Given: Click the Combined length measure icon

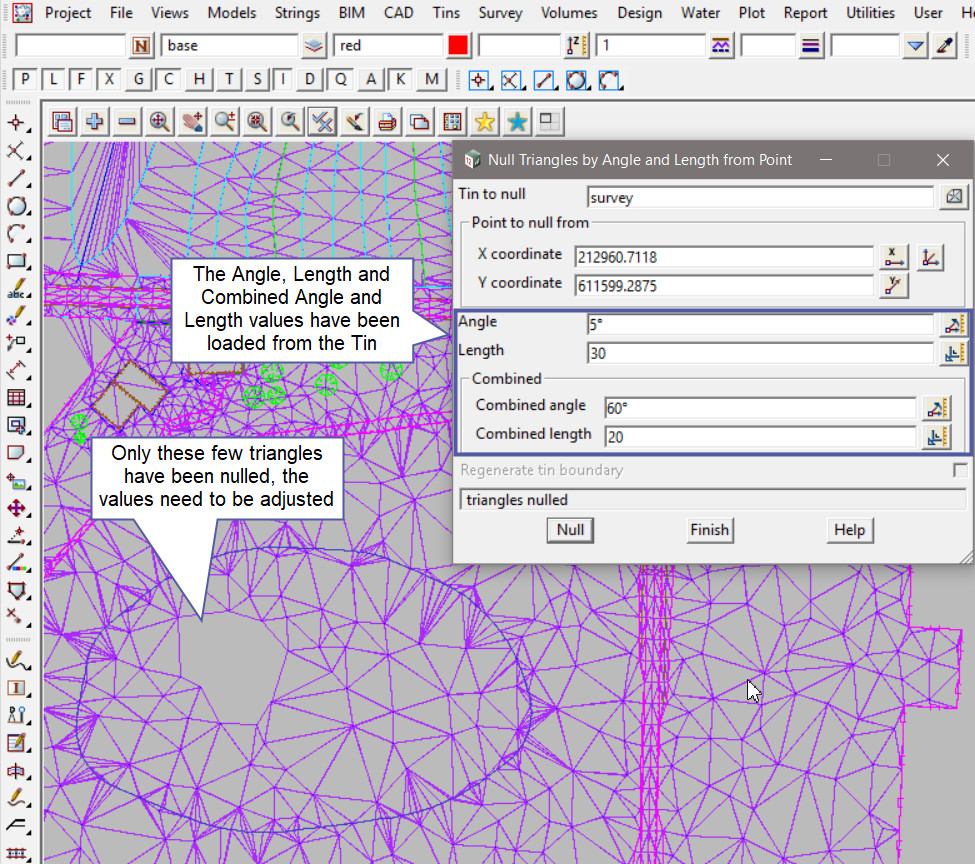Looking at the screenshot, I should 936,436.
